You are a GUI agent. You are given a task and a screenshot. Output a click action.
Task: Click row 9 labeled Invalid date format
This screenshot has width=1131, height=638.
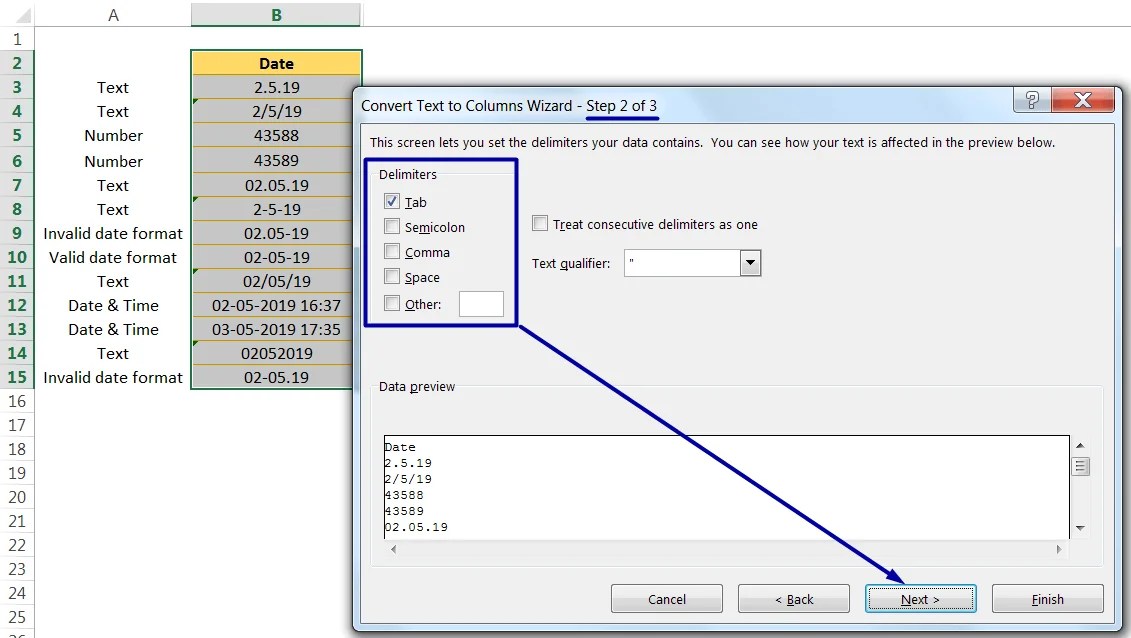click(112, 233)
